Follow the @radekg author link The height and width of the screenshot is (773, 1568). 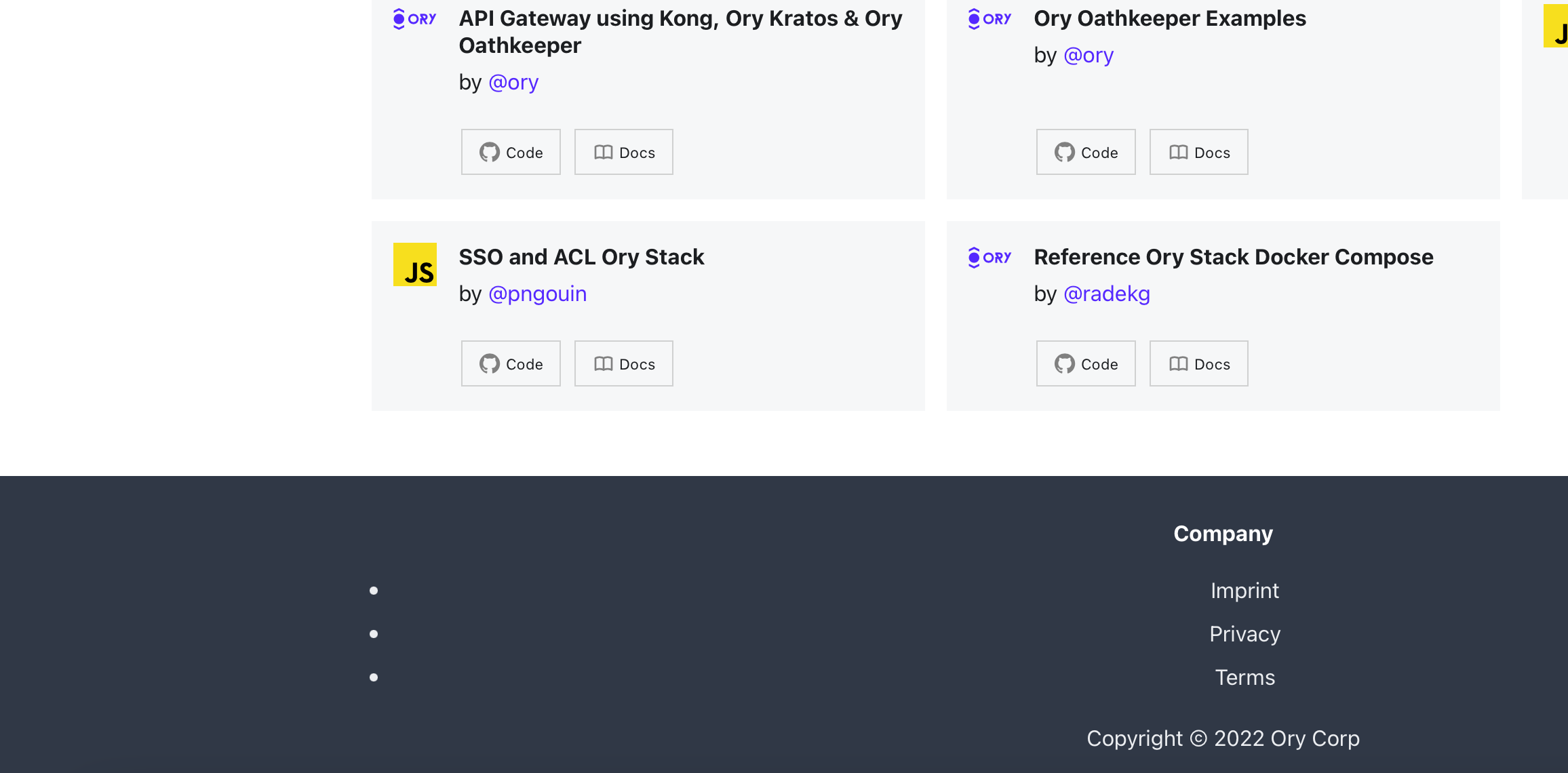1107,293
